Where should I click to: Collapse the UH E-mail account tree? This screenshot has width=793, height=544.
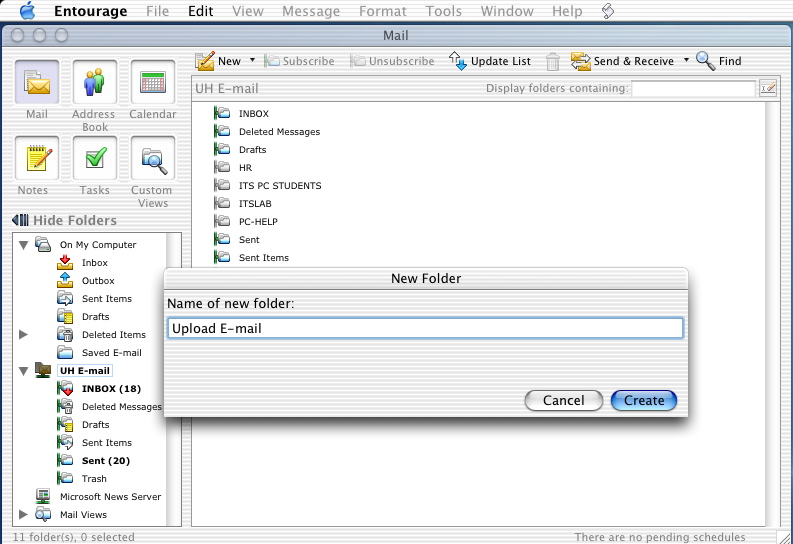pyautogui.click(x=23, y=371)
